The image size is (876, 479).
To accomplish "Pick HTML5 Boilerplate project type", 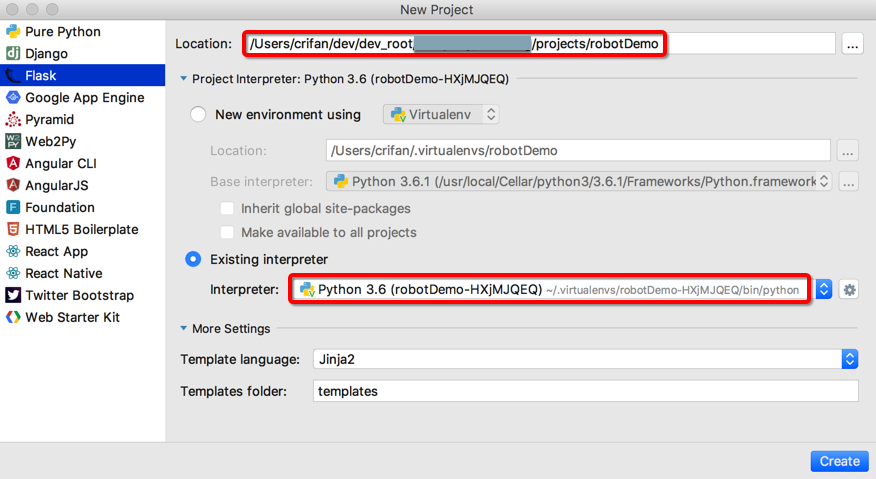I will (82, 230).
